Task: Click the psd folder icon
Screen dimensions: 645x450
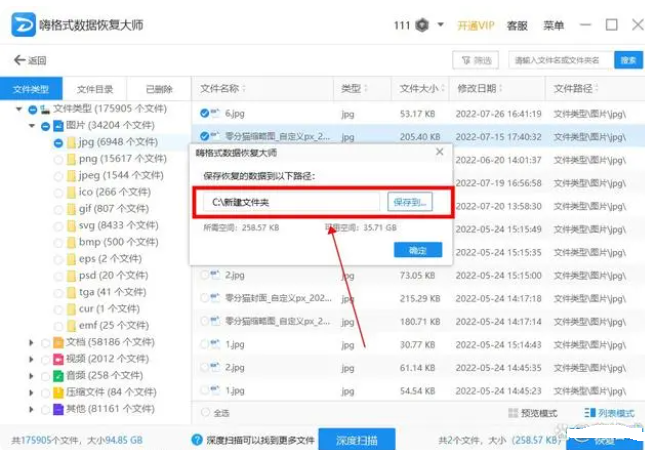Action: (71, 276)
